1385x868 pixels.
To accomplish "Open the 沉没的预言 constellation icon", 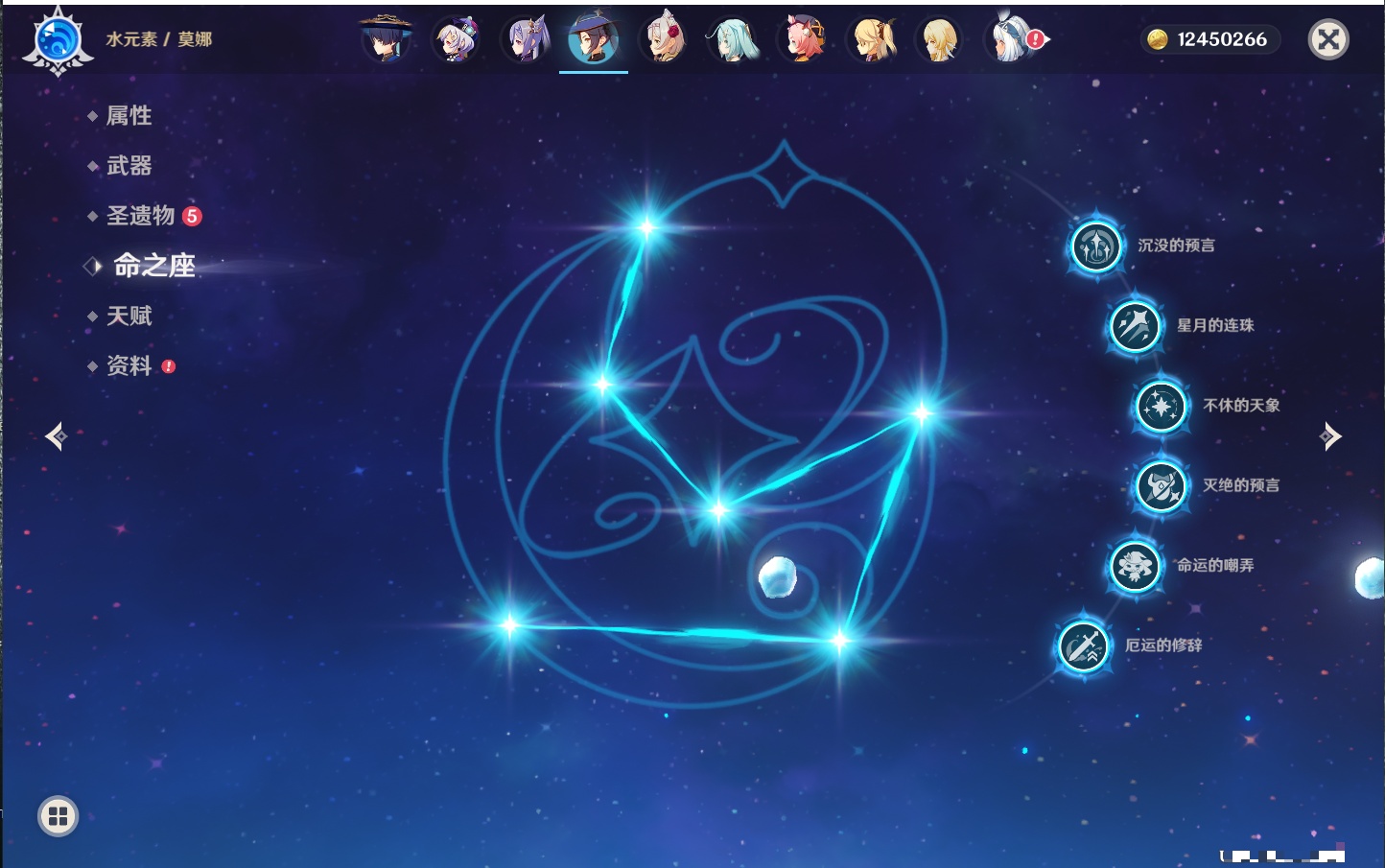I will point(1095,246).
